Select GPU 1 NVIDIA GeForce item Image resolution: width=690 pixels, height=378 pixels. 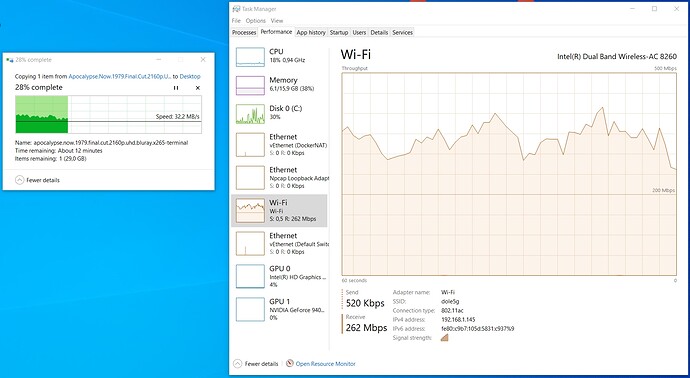pyautogui.click(x=279, y=309)
